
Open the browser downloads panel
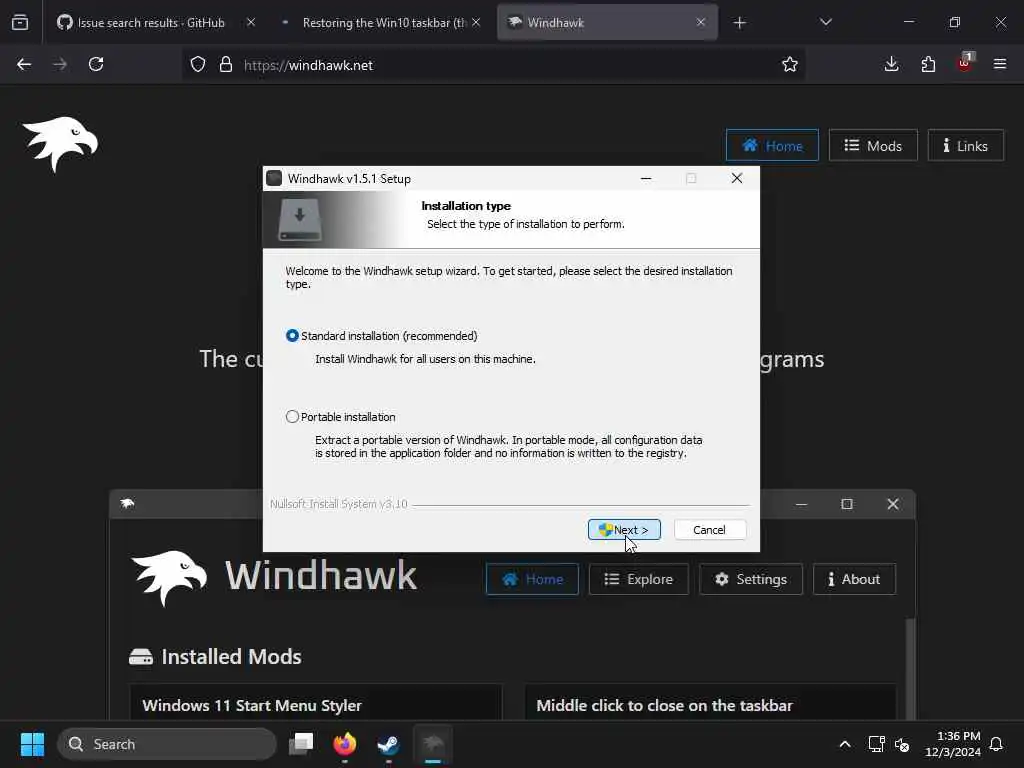point(891,64)
